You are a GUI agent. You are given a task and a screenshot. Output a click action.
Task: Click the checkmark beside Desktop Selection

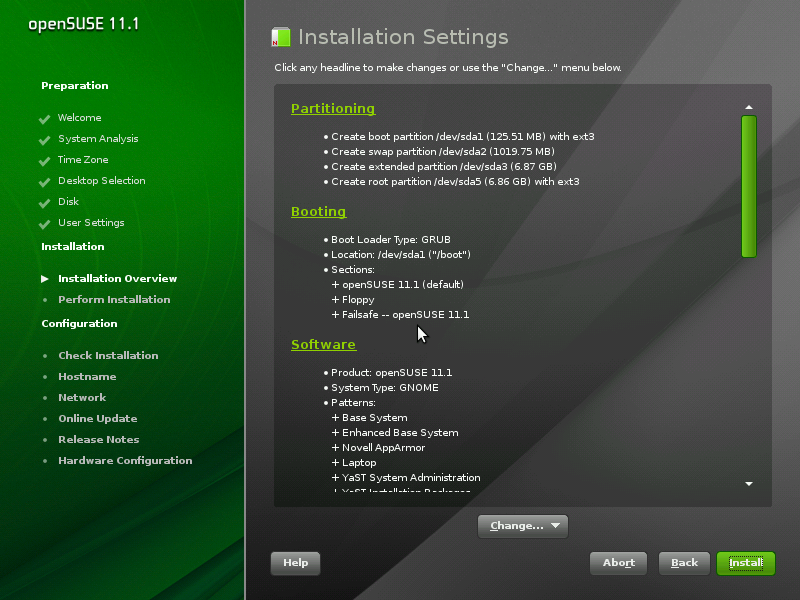[x=45, y=182]
